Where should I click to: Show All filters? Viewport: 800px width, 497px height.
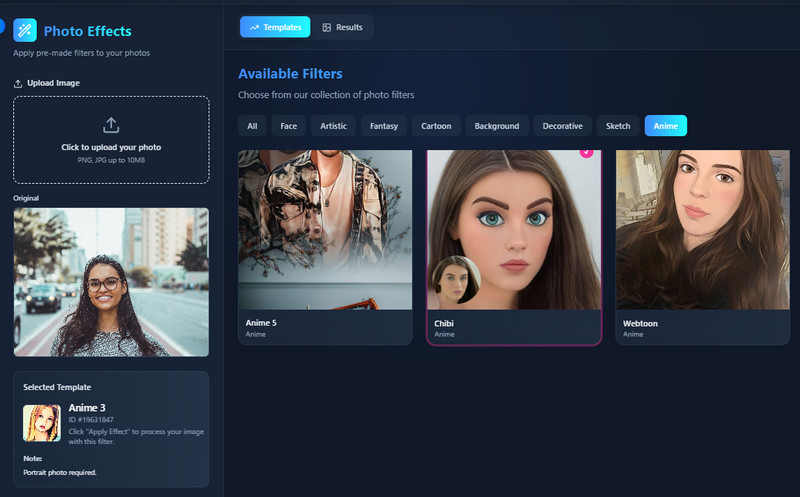coord(252,126)
